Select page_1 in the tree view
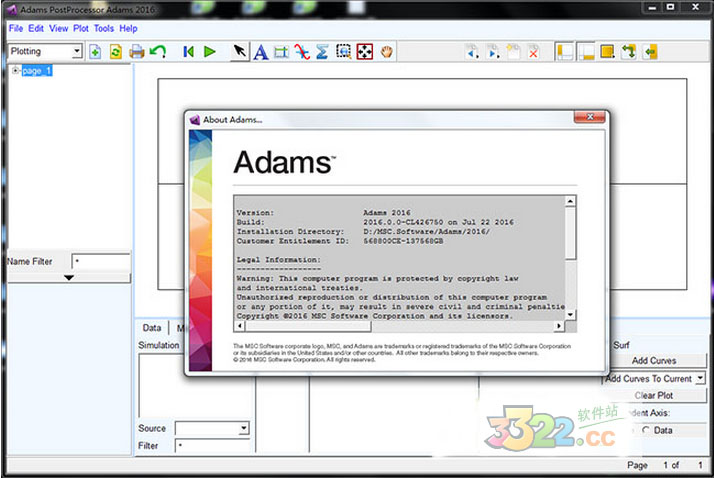This screenshot has height=478, width=714. [36, 71]
